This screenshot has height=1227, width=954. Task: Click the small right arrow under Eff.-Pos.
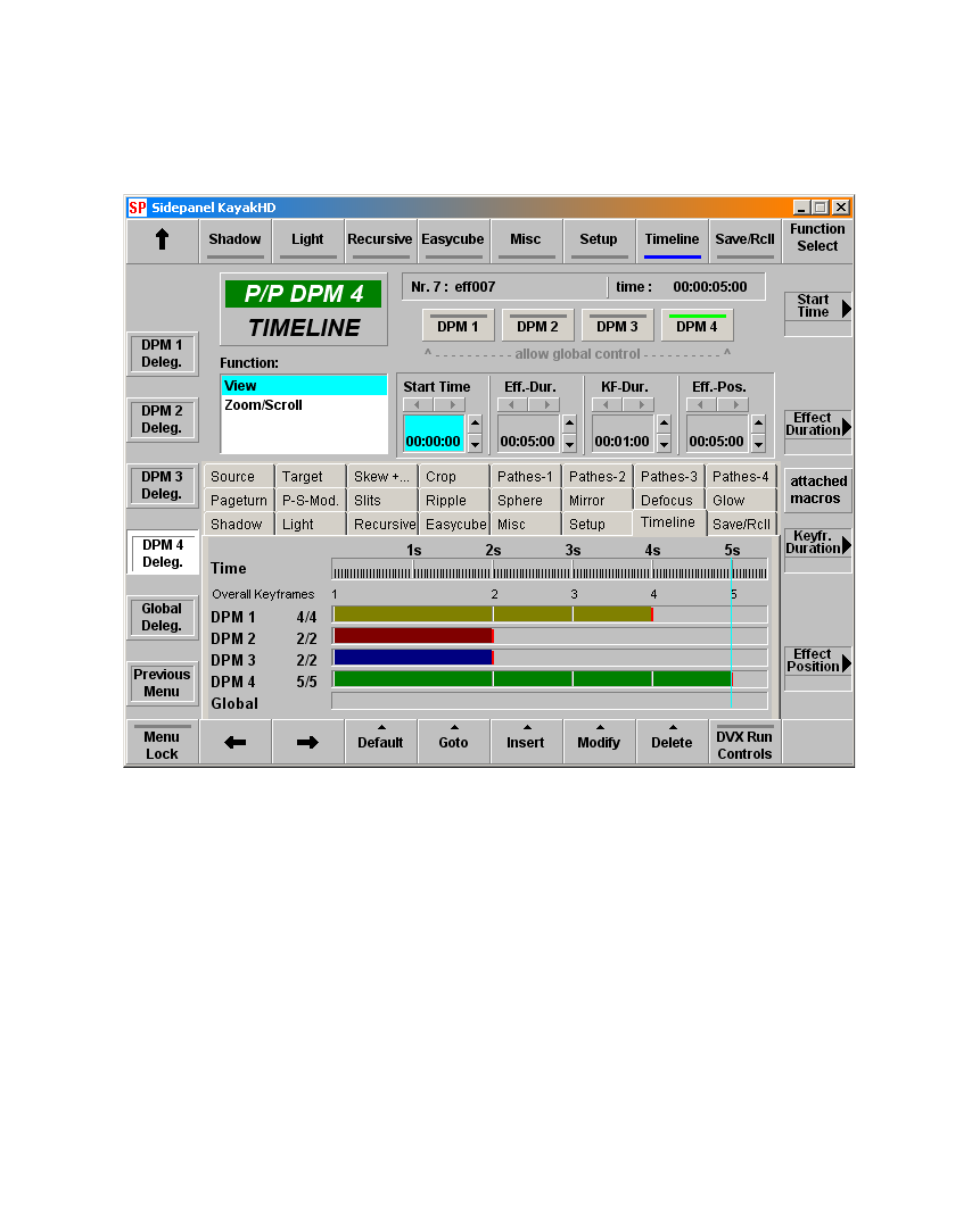(x=733, y=404)
